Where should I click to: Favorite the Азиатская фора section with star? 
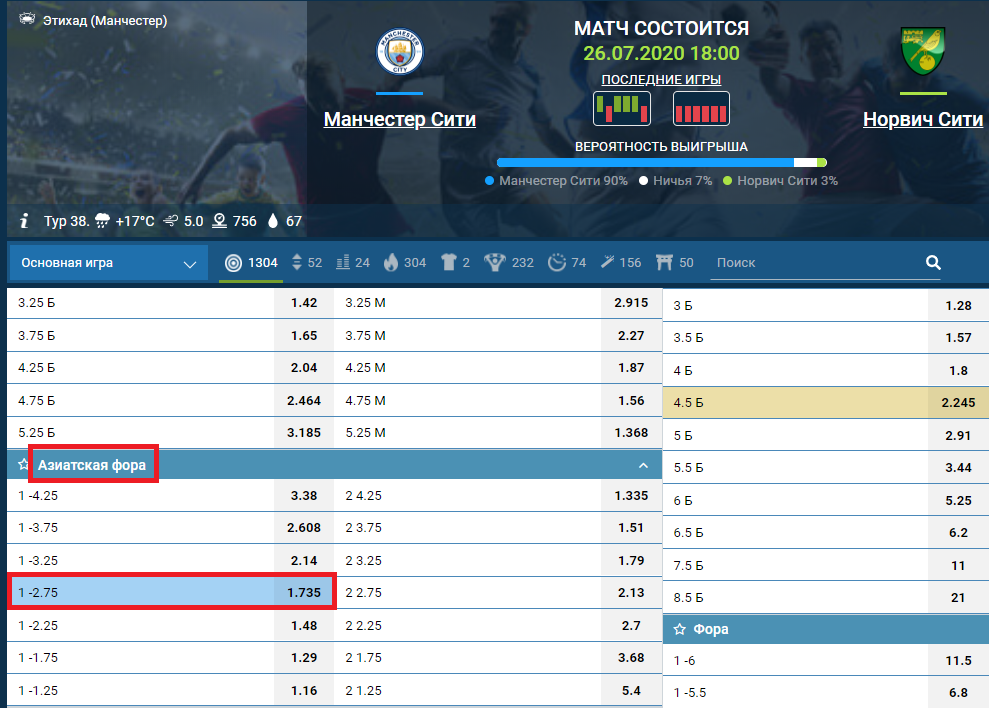(23, 465)
